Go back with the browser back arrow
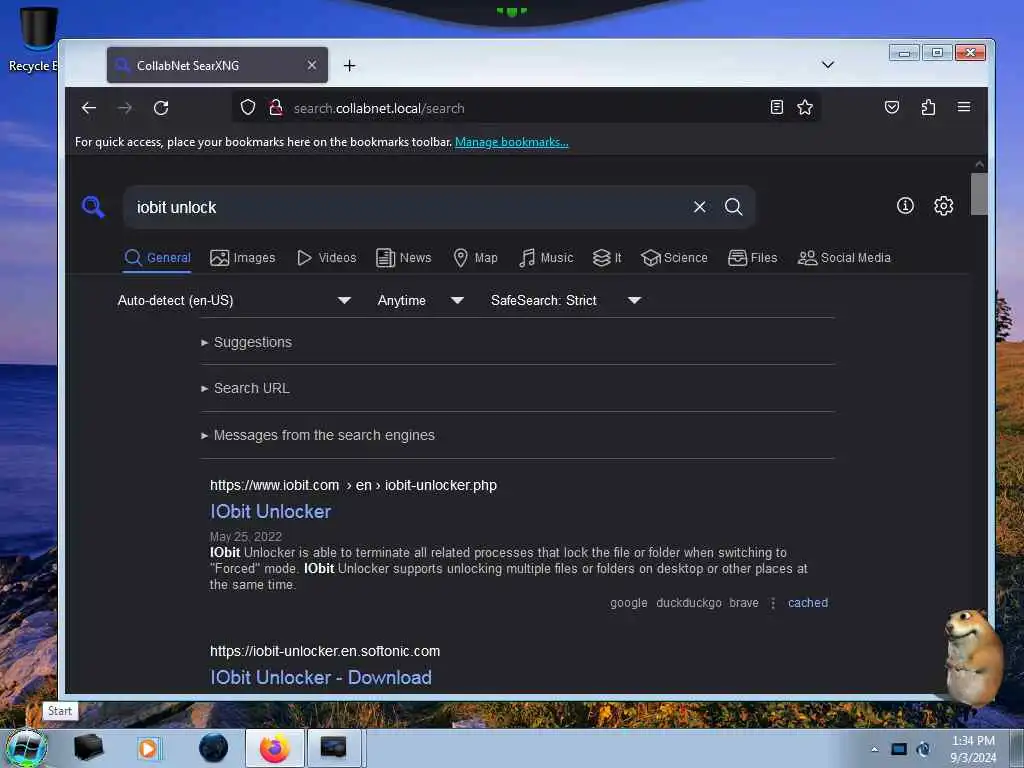Image resolution: width=1024 pixels, height=768 pixels. pos(89,108)
